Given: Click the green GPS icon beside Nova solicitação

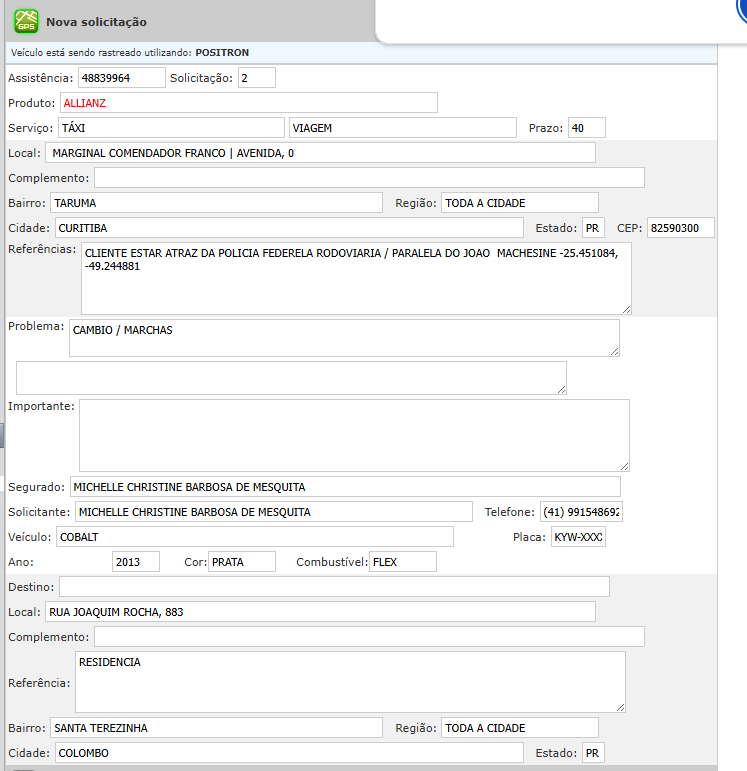Looking at the screenshot, I should 26,22.
